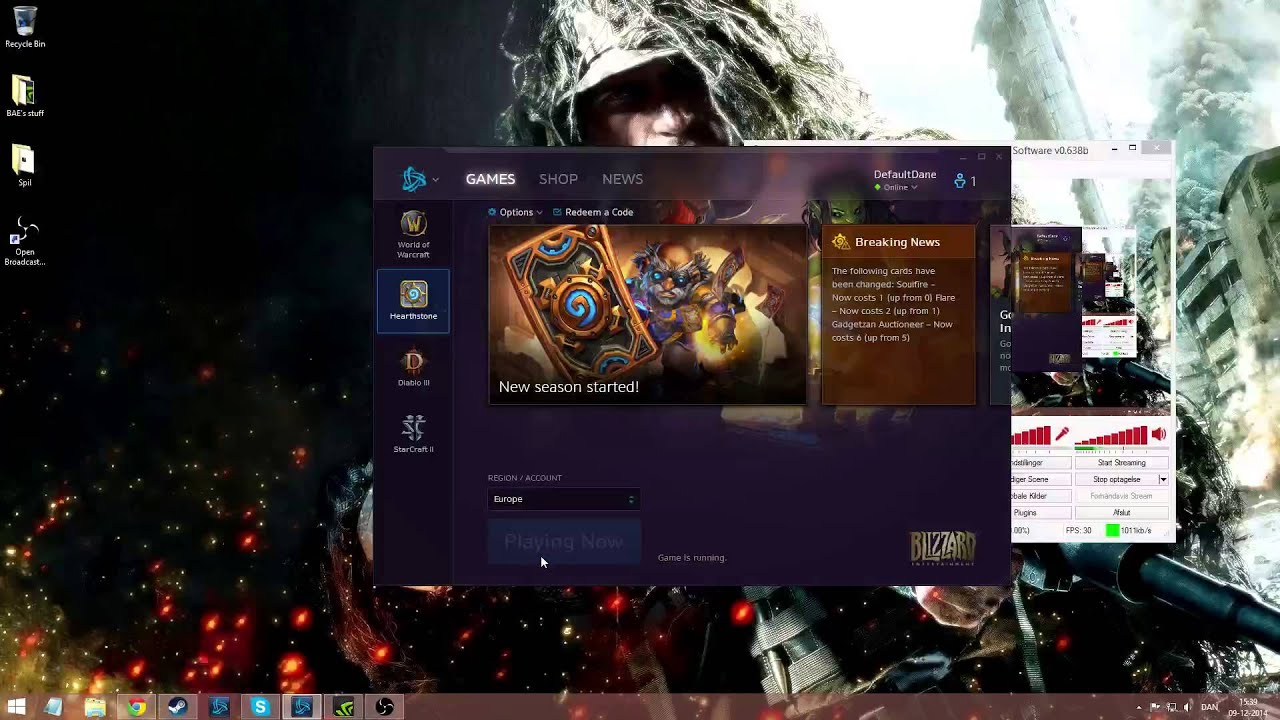This screenshot has width=1280, height=720.
Task: Open Recycle Bin on the desktop
Action: (25, 27)
